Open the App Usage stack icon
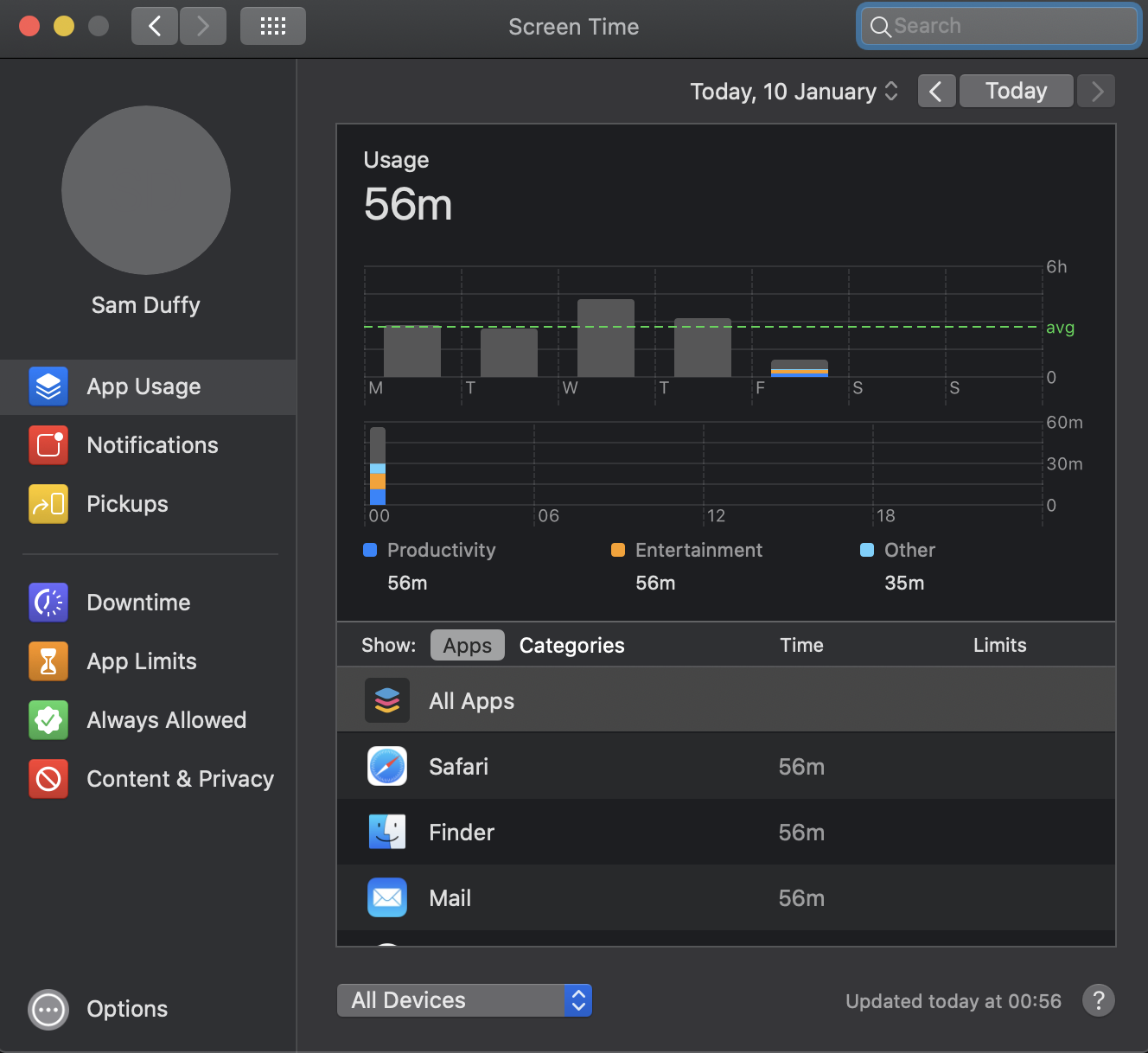 point(48,386)
